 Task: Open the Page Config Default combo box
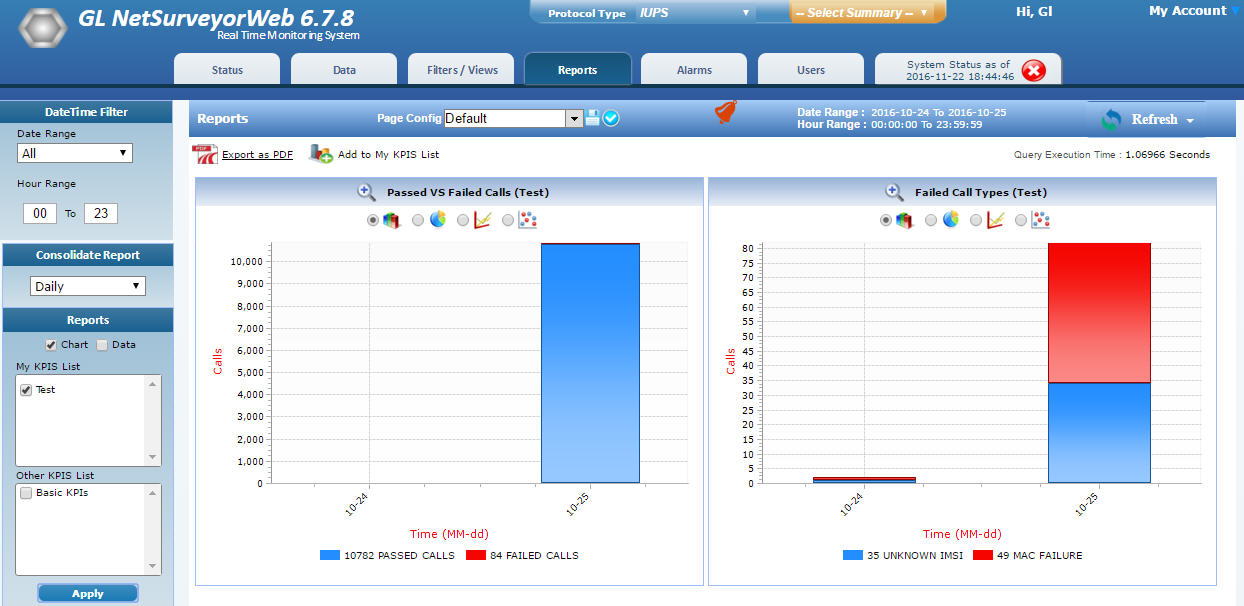pyautogui.click(x=513, y=118)
